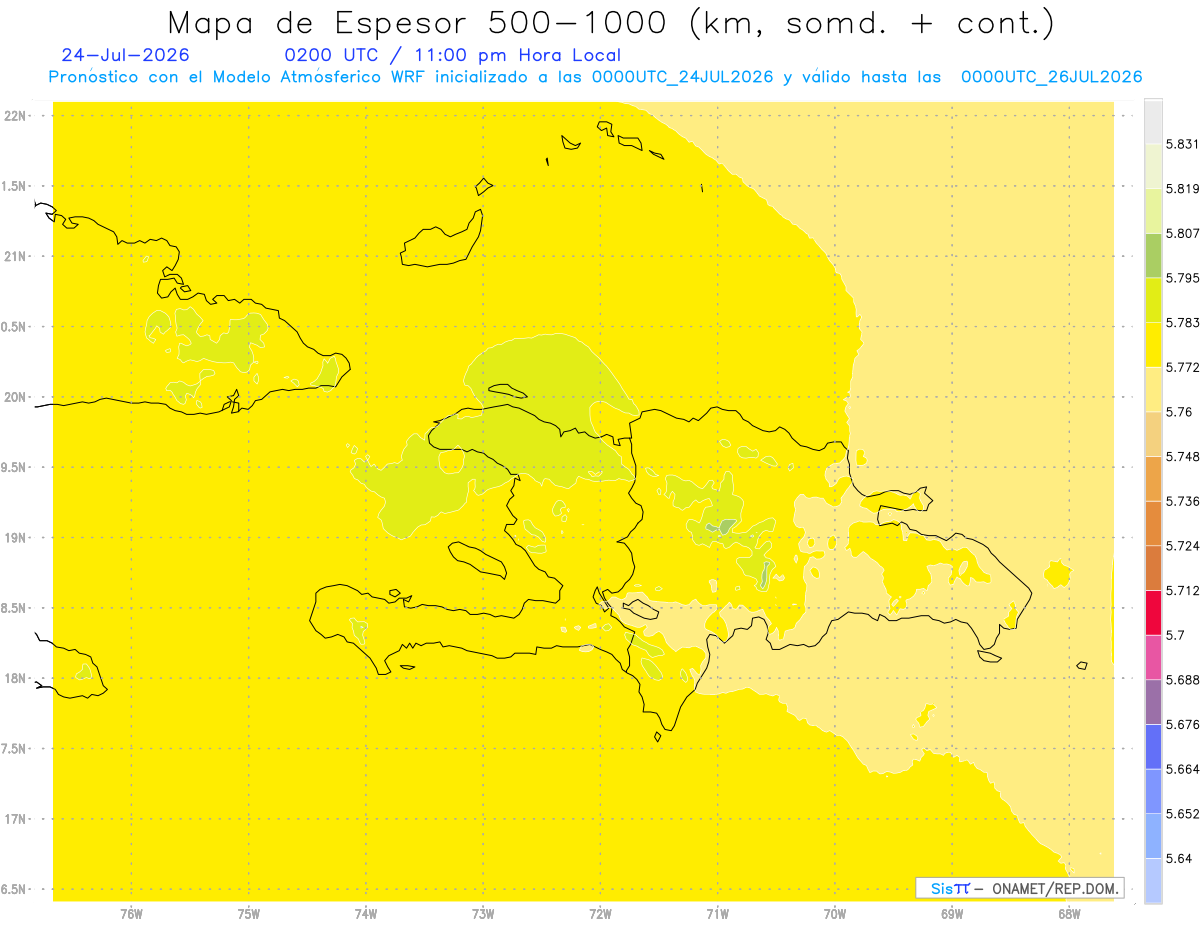Image resolution: width=1200 pixels, height=927 pixels.
Task: Click the 70W longitude label
Action: coord(835,914)
